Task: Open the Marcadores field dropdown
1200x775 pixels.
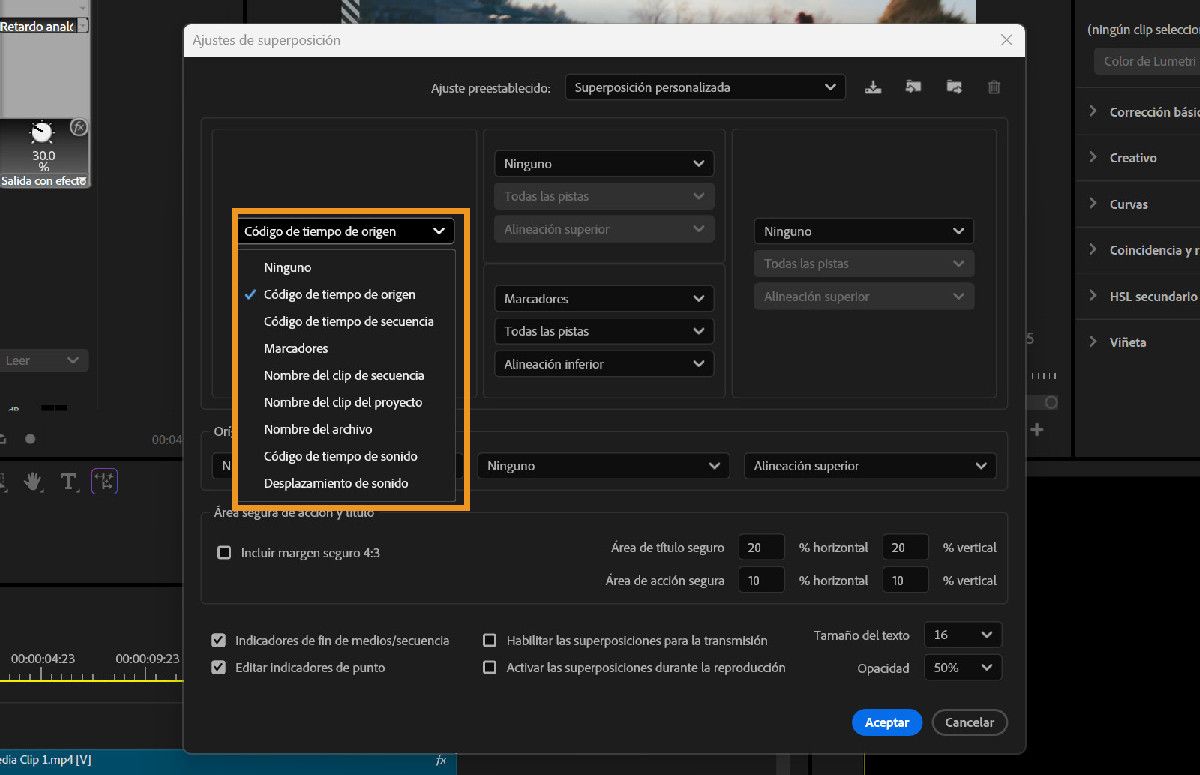Action: pyautogui.click(x=604, y=298)
